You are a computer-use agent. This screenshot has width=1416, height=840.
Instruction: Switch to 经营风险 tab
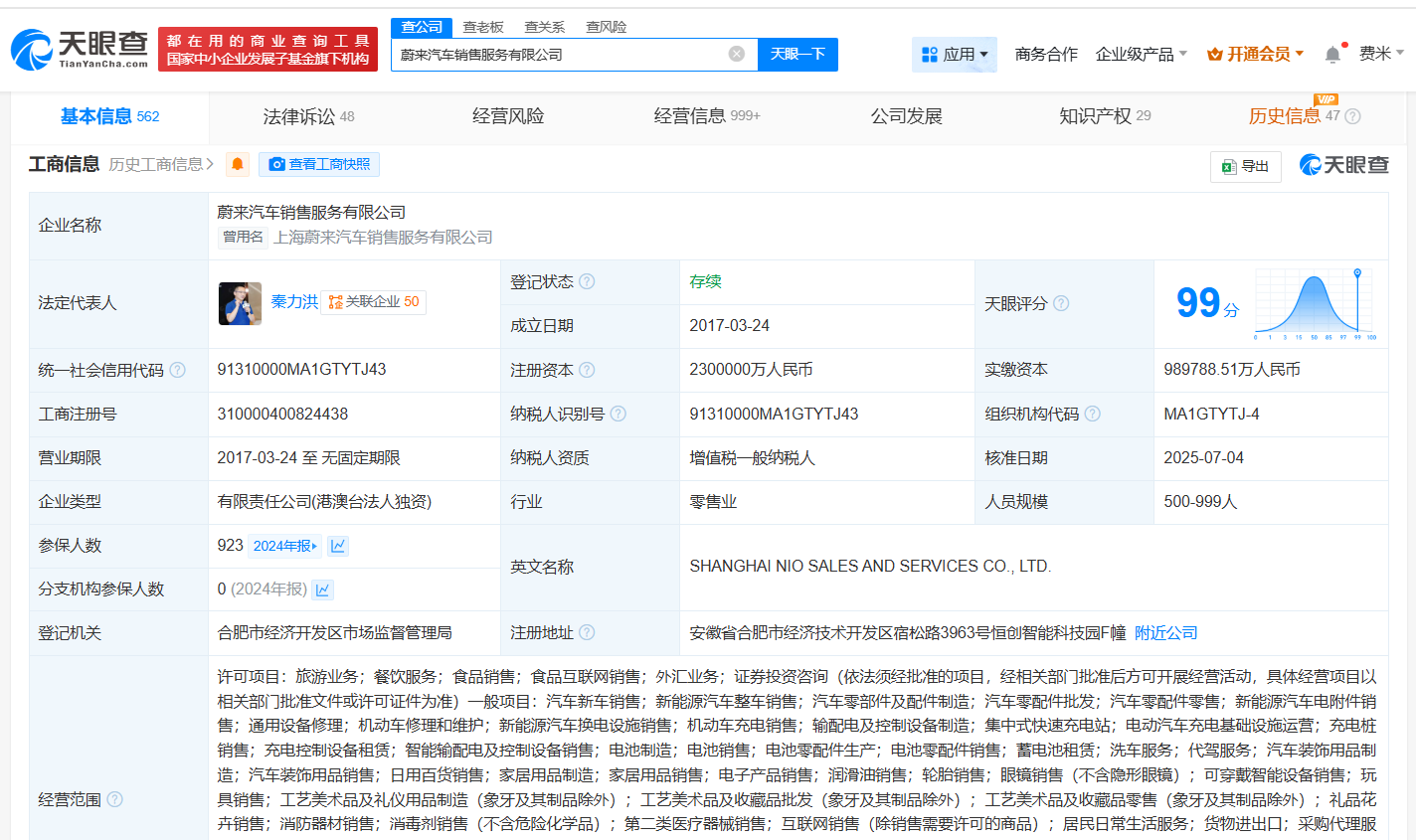click(508, 116)
